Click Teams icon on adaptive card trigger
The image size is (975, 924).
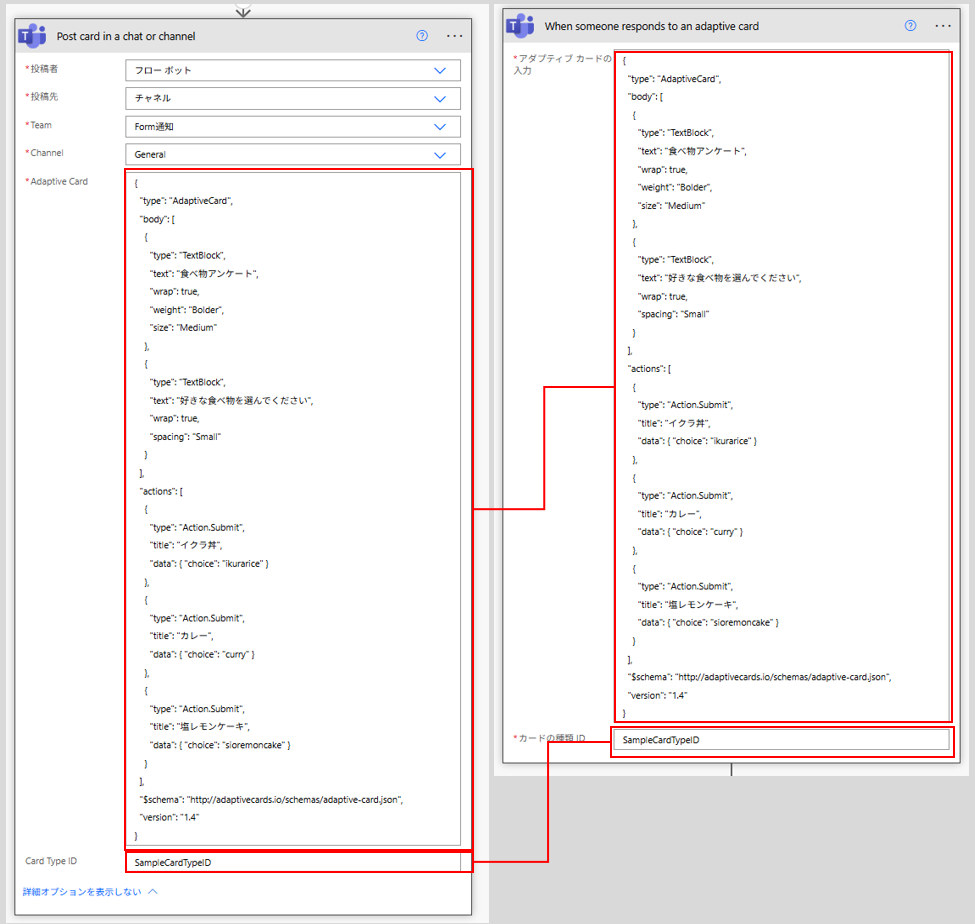click(520, 25)
